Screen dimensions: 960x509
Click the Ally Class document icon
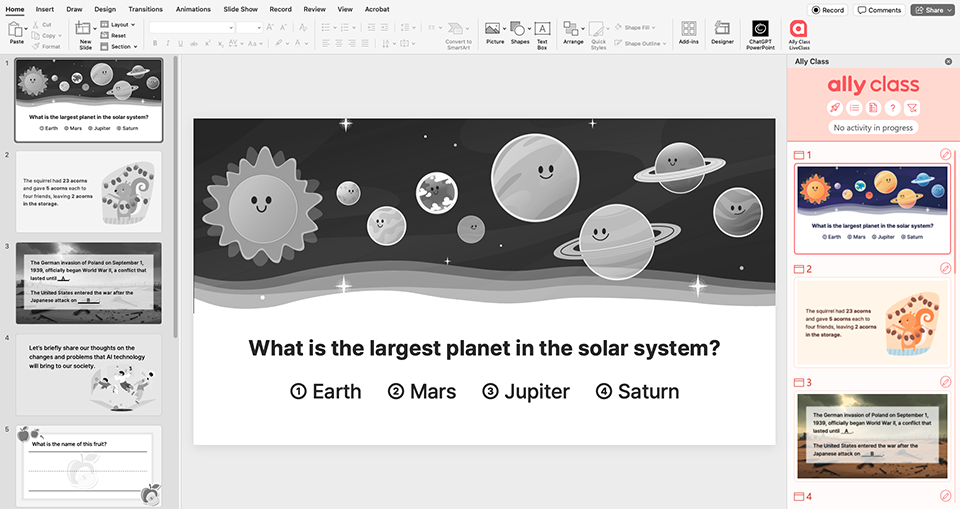click(873, 108)
